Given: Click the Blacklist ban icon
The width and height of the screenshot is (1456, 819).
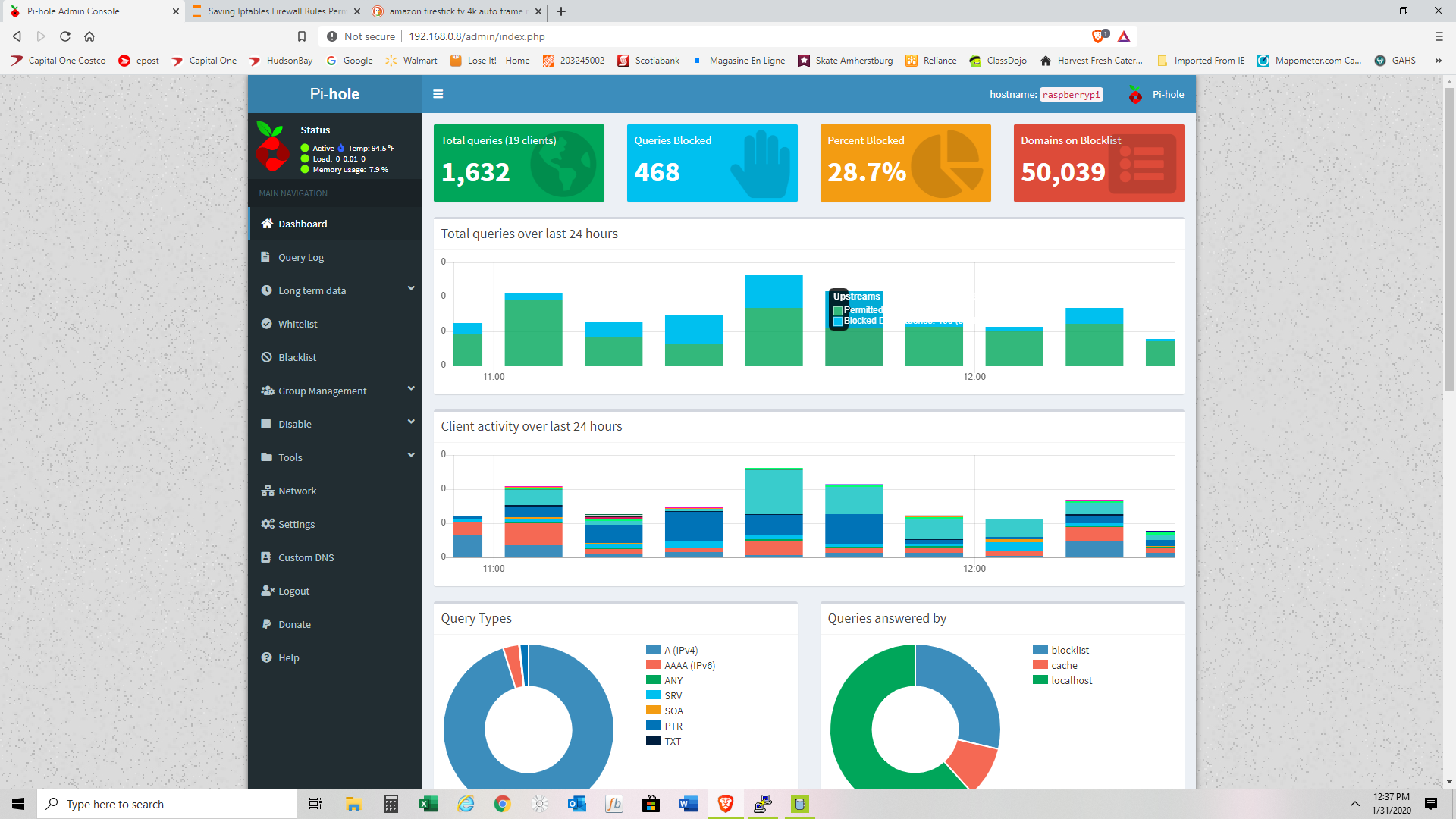Looking at the screenshot, I should pyautogui.click(x=266, y=357).
